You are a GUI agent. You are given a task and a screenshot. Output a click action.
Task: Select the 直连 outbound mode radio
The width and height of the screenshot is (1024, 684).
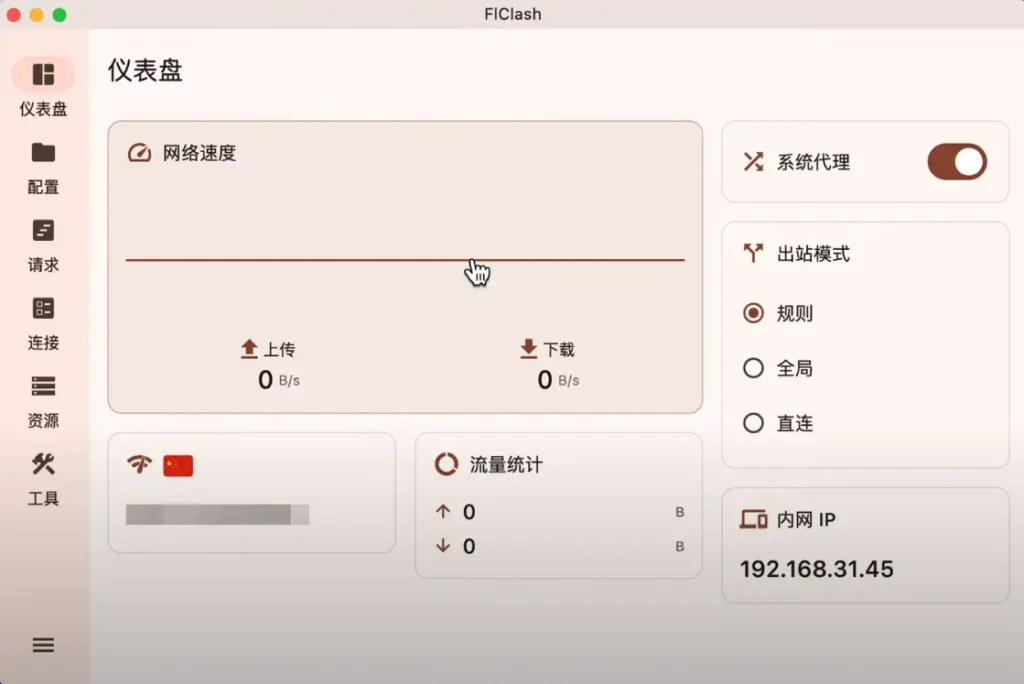[753, 423]
